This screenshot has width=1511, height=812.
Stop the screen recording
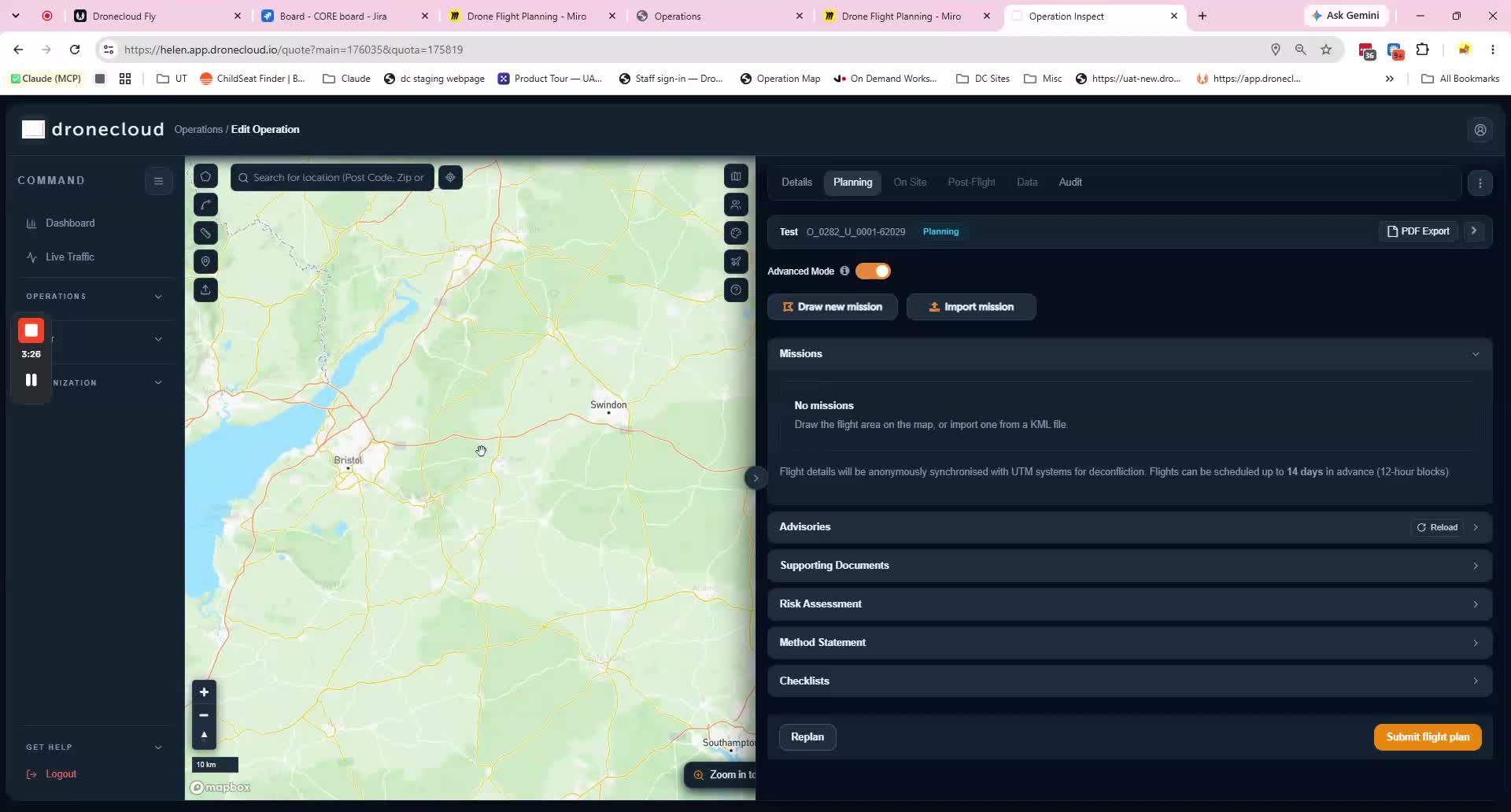click(x=31, y=330)
